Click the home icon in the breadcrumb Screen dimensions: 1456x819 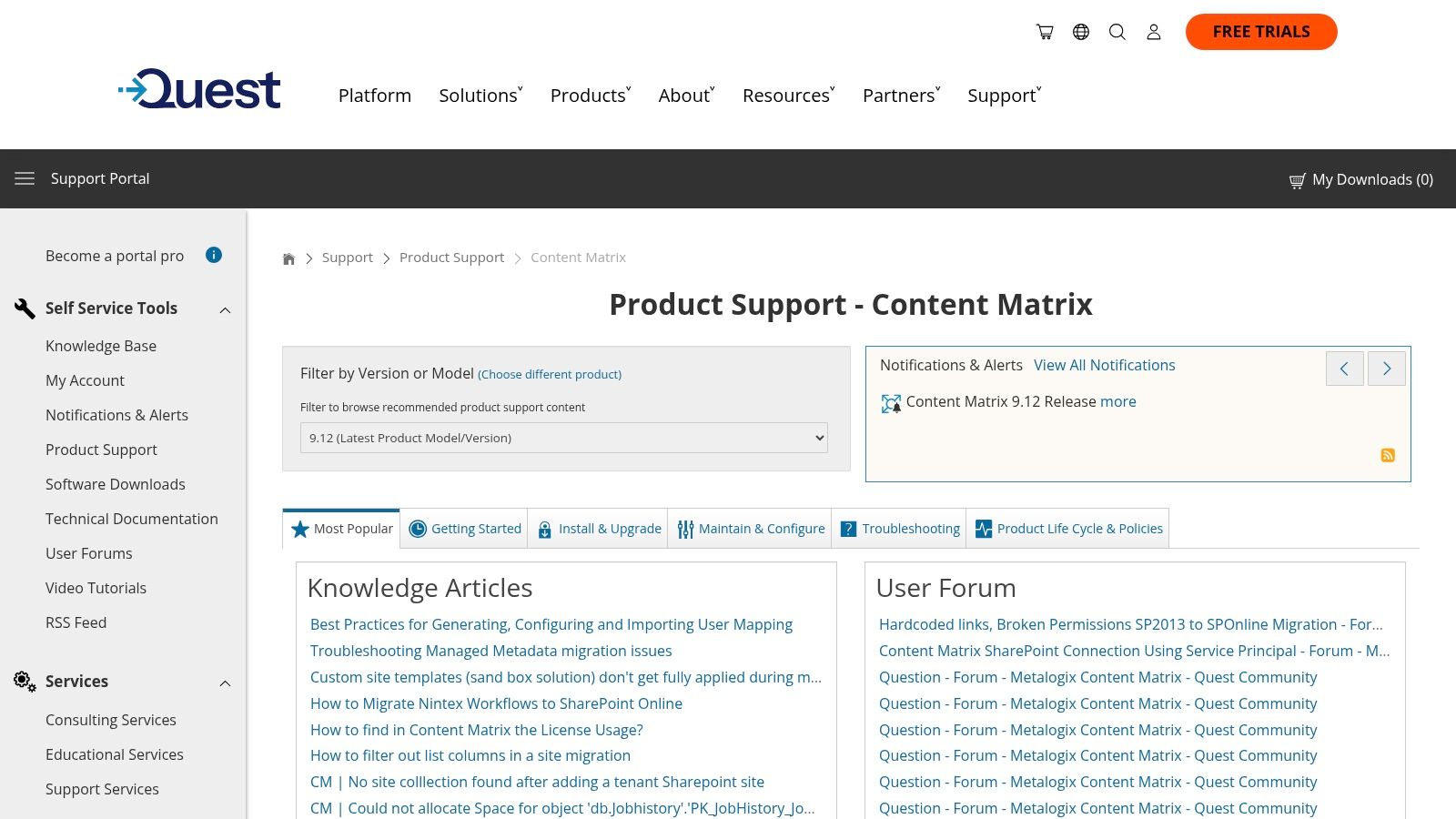(288, 258)
